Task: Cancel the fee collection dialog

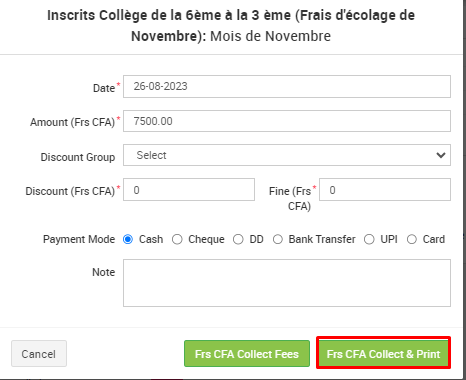Action: [x=39, y=354]
